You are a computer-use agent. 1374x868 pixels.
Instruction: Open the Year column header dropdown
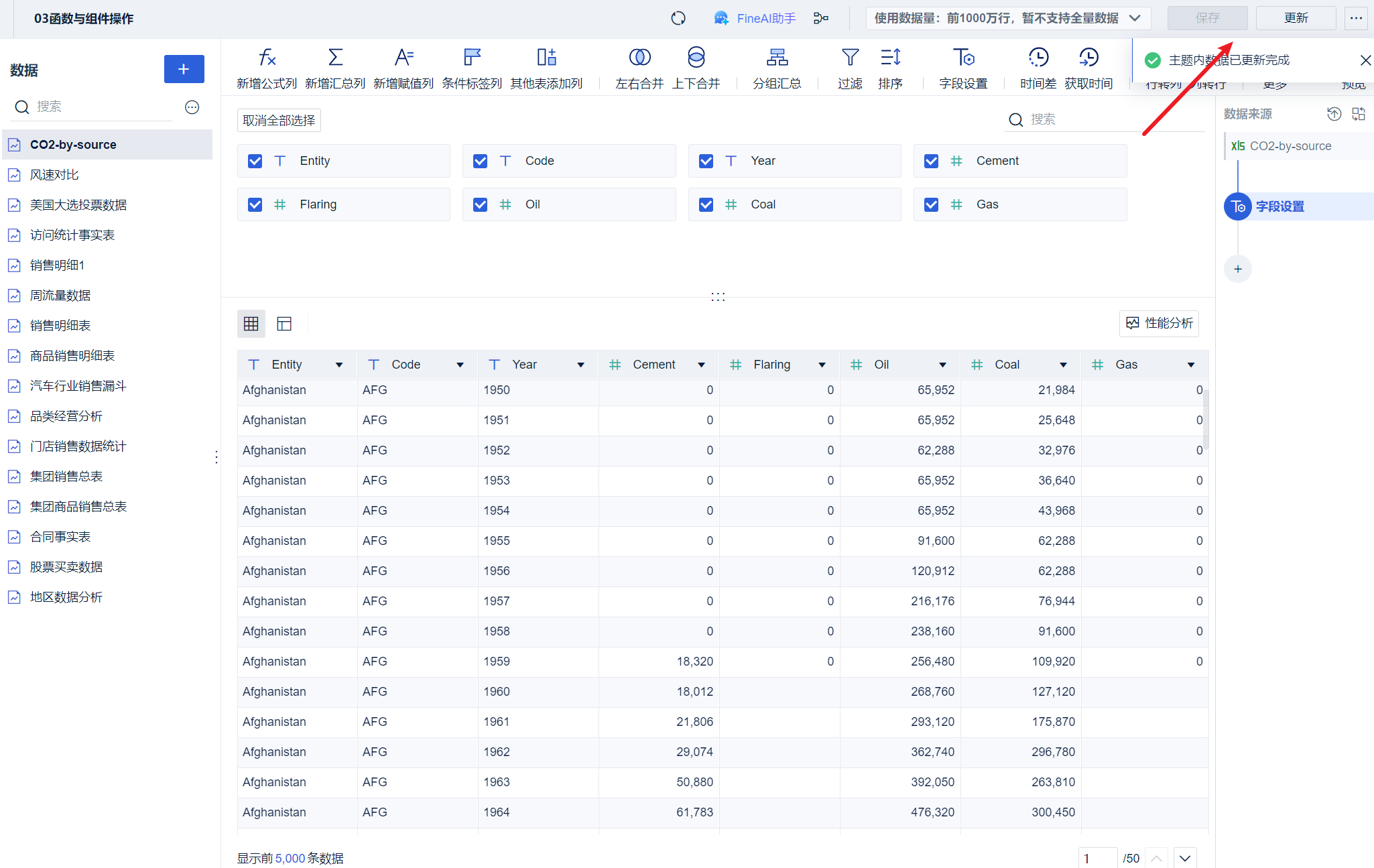click(580, 365)
